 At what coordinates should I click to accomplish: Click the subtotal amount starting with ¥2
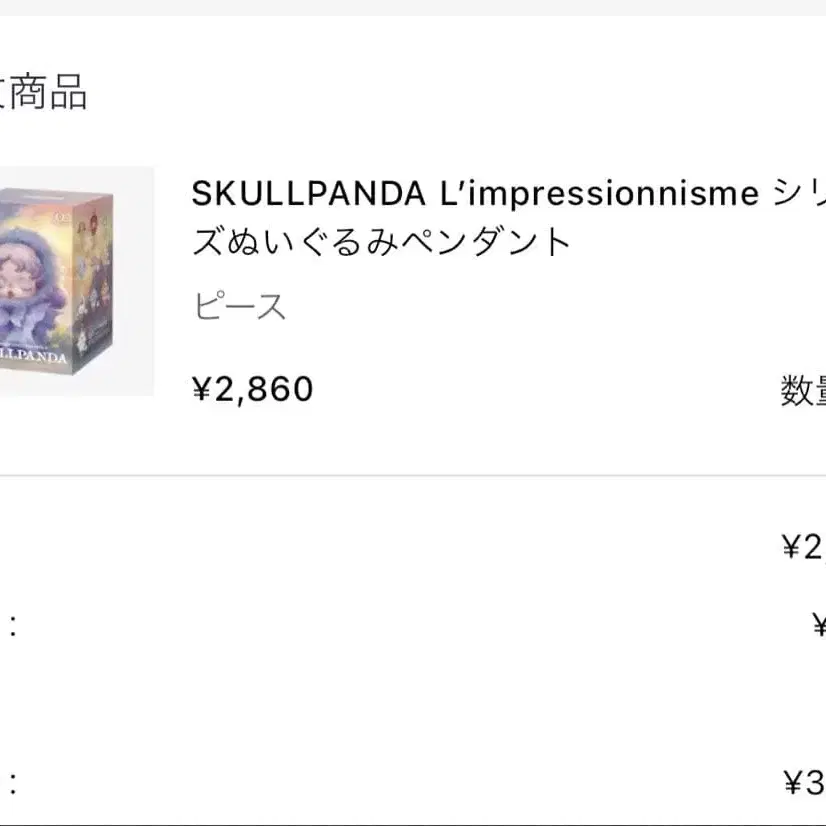803,546
